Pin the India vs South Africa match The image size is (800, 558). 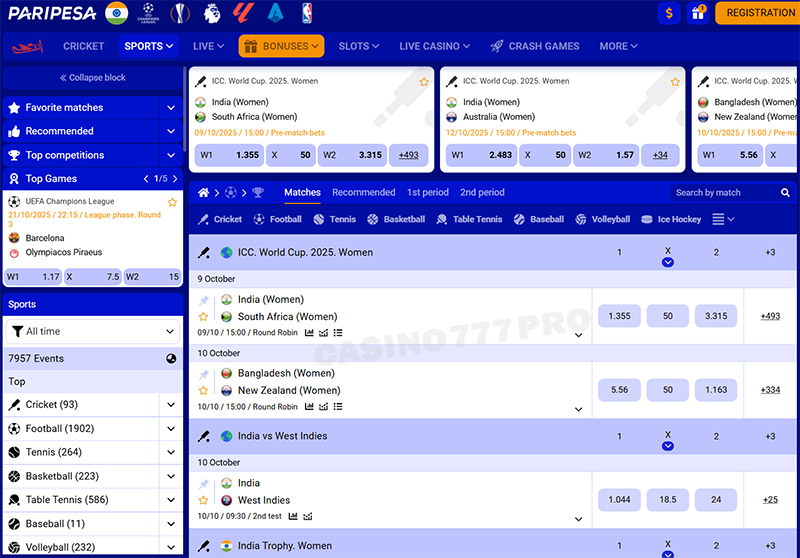(x=204, y=300)
